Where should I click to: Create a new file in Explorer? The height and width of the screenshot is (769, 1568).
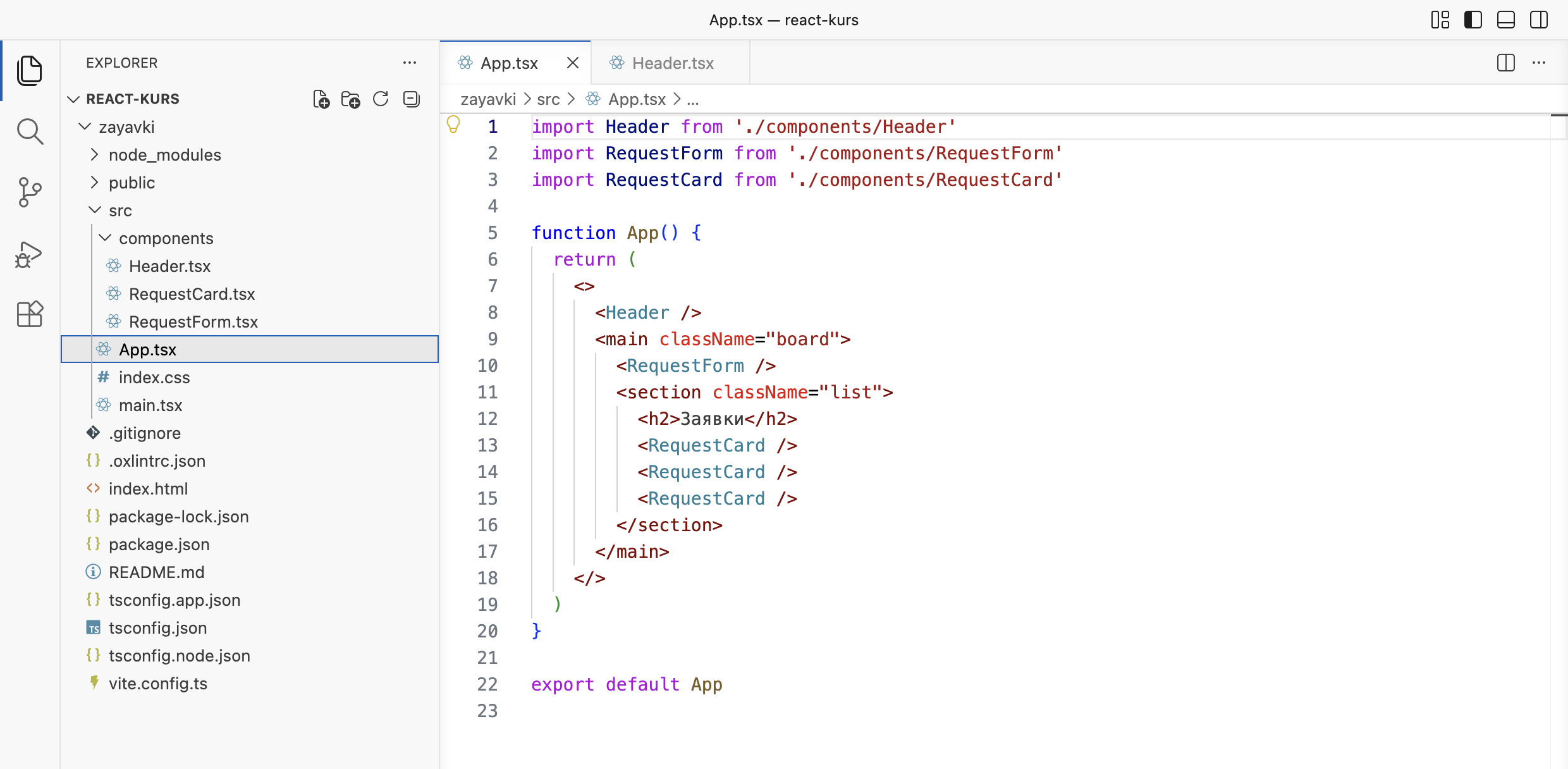(x=321, y=99)
